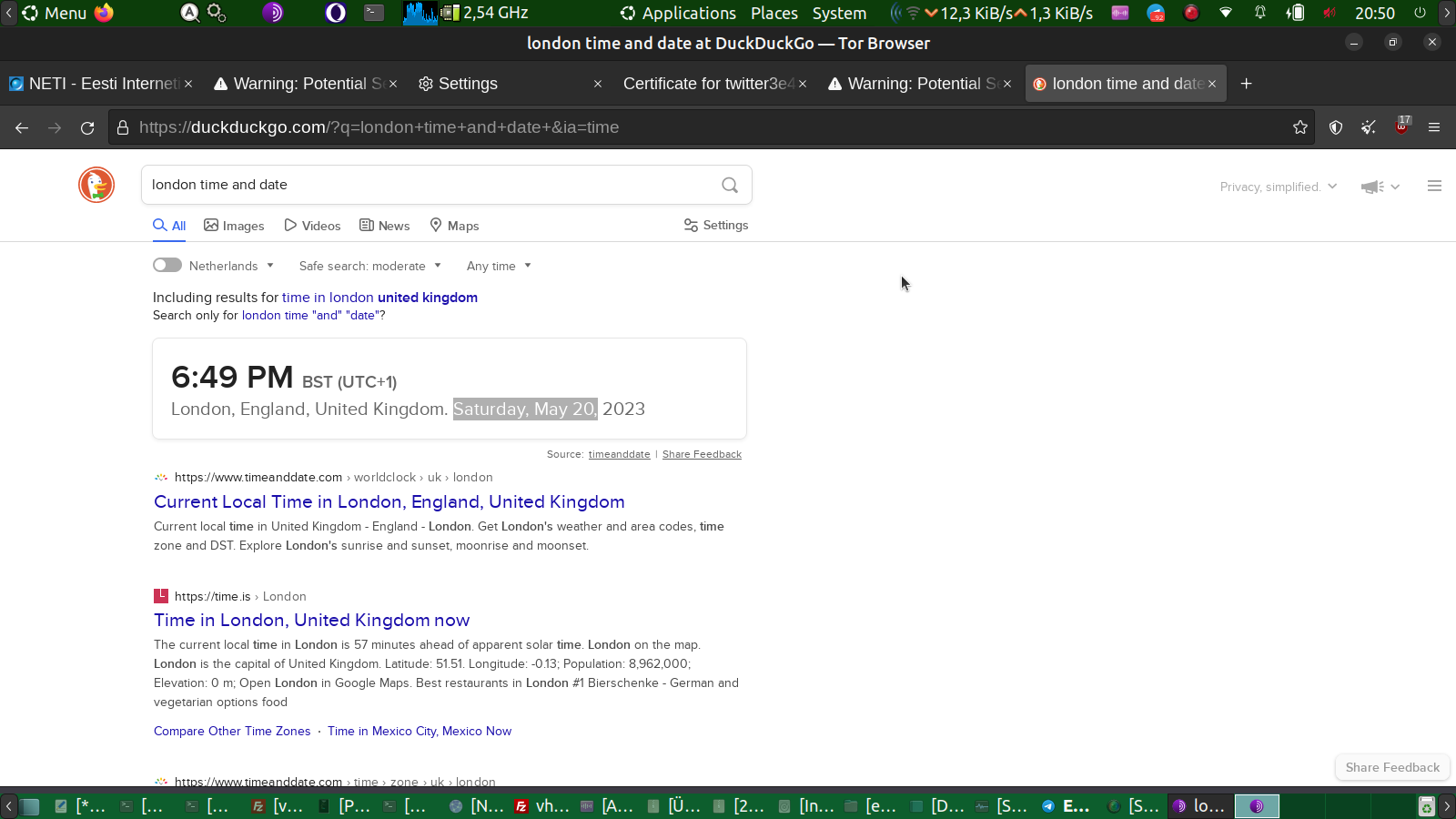Switch to the Images search tab
The height and width of the screenshot is (819, 1456).
pyautogui.click(x=234, y=226)
